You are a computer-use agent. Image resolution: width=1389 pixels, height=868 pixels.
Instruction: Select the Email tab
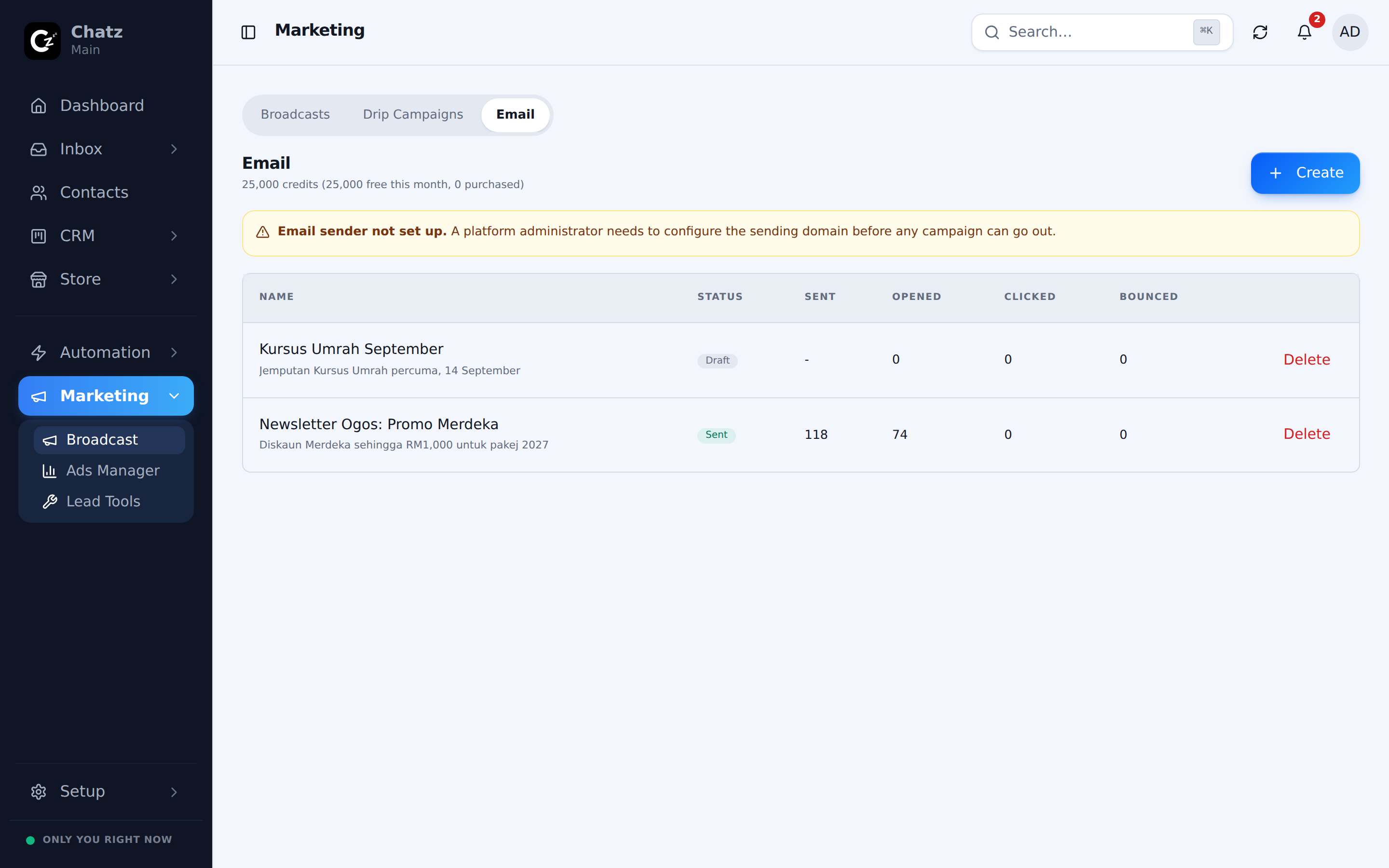[x=515, y=115]
